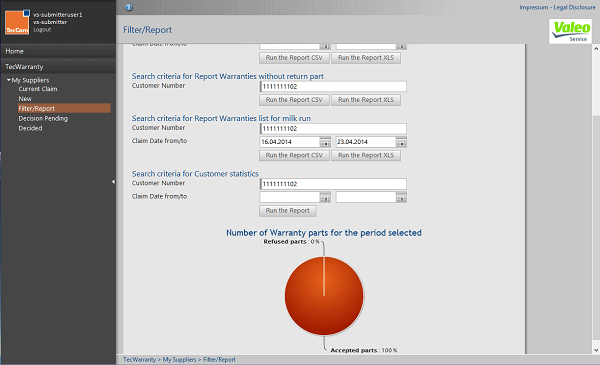Image resolution: width=600 pixels, height=365 pixels.
Task: Select Current Claim in the sidebar
Action: tap(38, 89)
